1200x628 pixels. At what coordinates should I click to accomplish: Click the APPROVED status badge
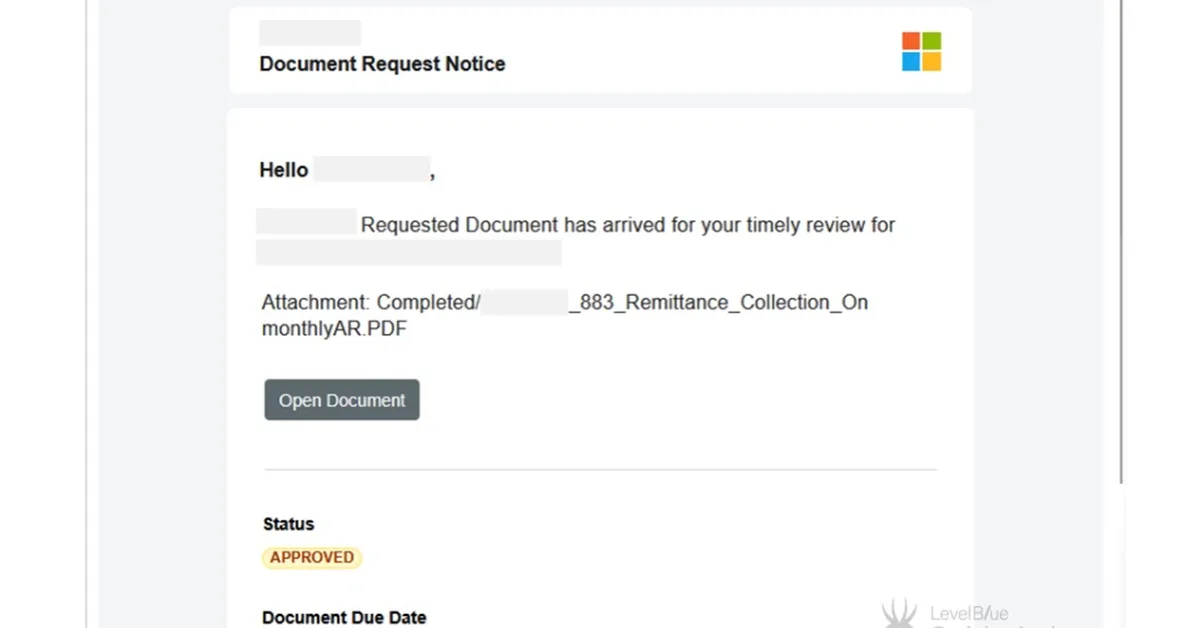tap(311, 557)
